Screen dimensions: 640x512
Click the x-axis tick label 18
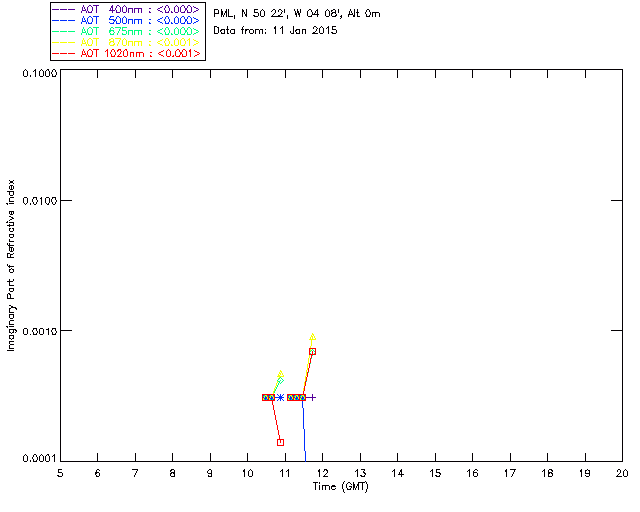547,473
